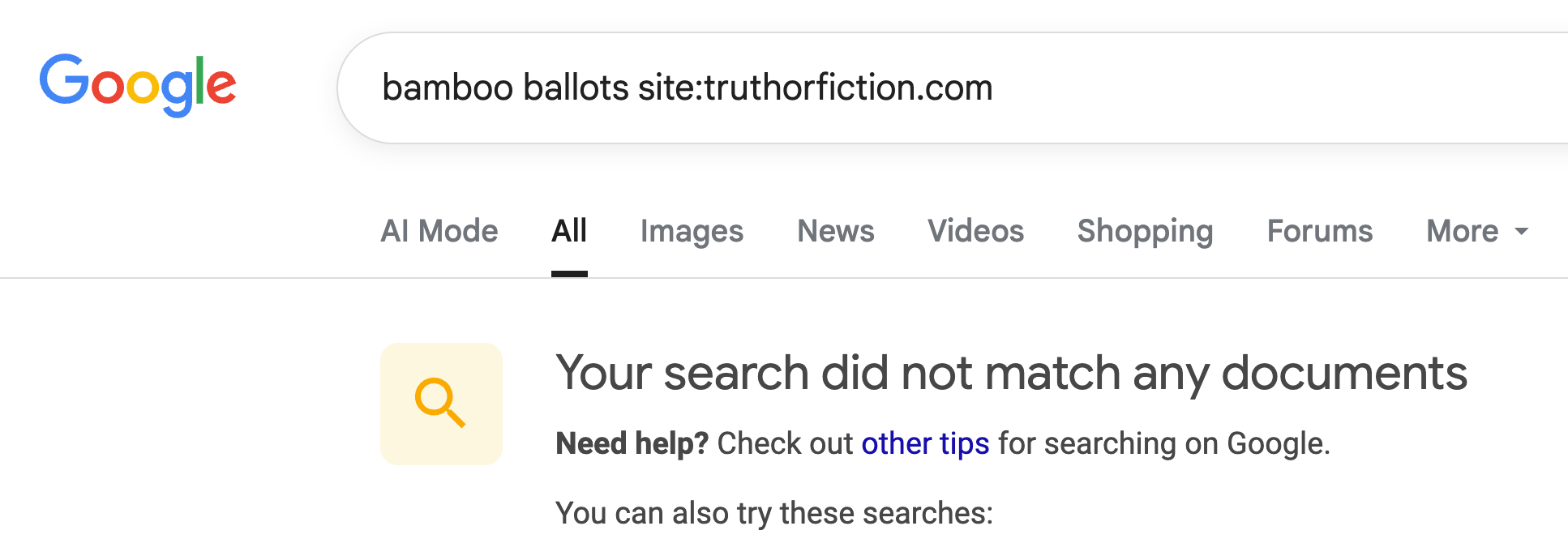The width and height of the screenshot is (1568, 556).
Task: Expand the More menu label
Action: point(1462,231)
